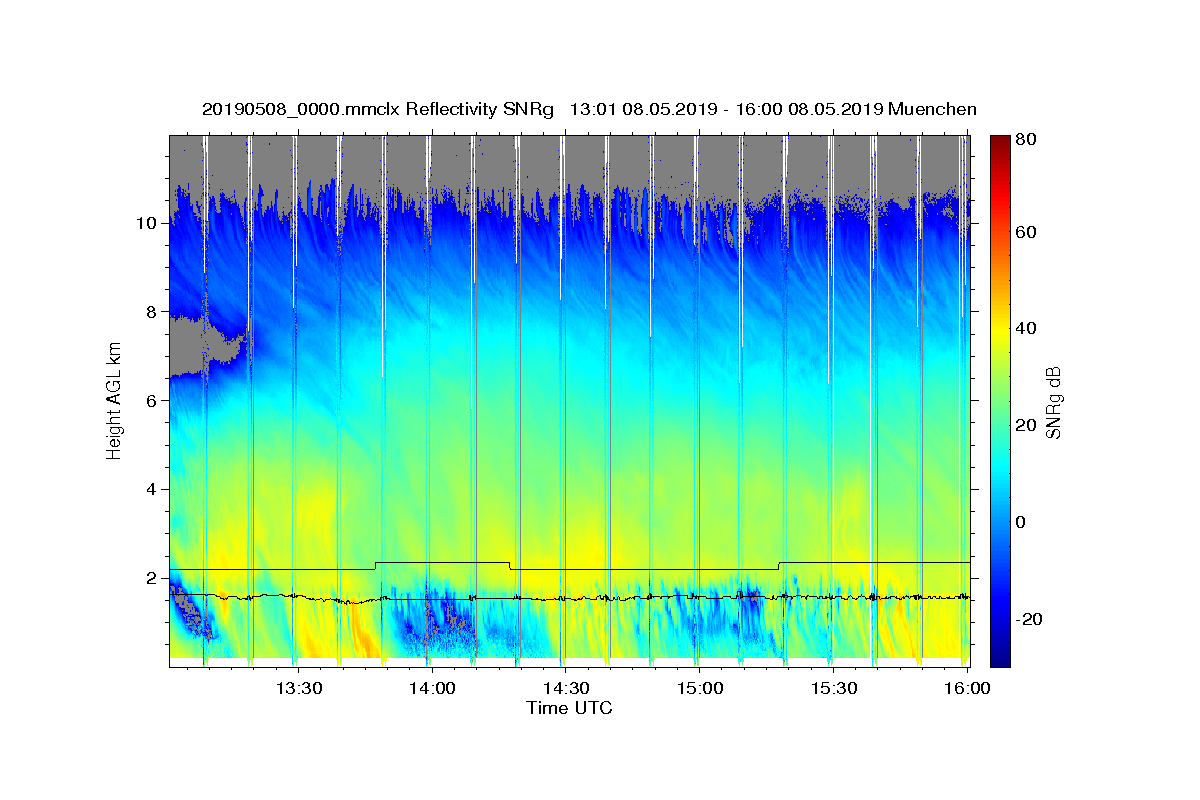
Task: Click the yellow region of the colorbar
Action: [1000, 330]
